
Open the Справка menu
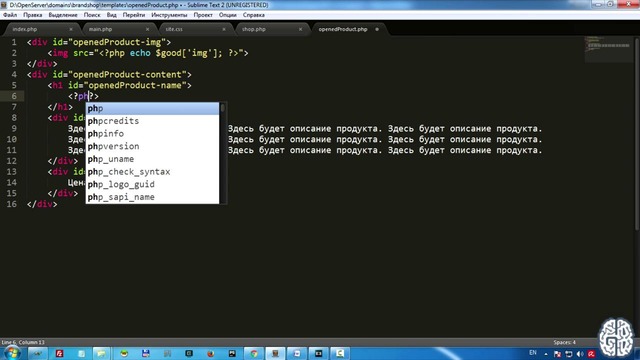coord(253,15)
